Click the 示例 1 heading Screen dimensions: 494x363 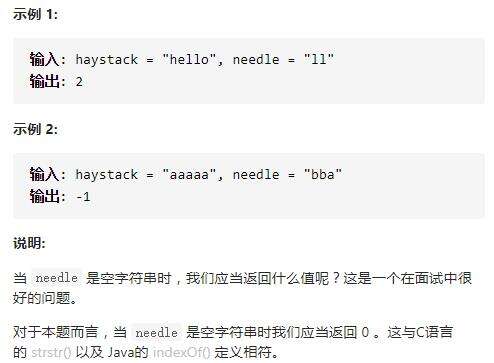(x=35, y=14)
